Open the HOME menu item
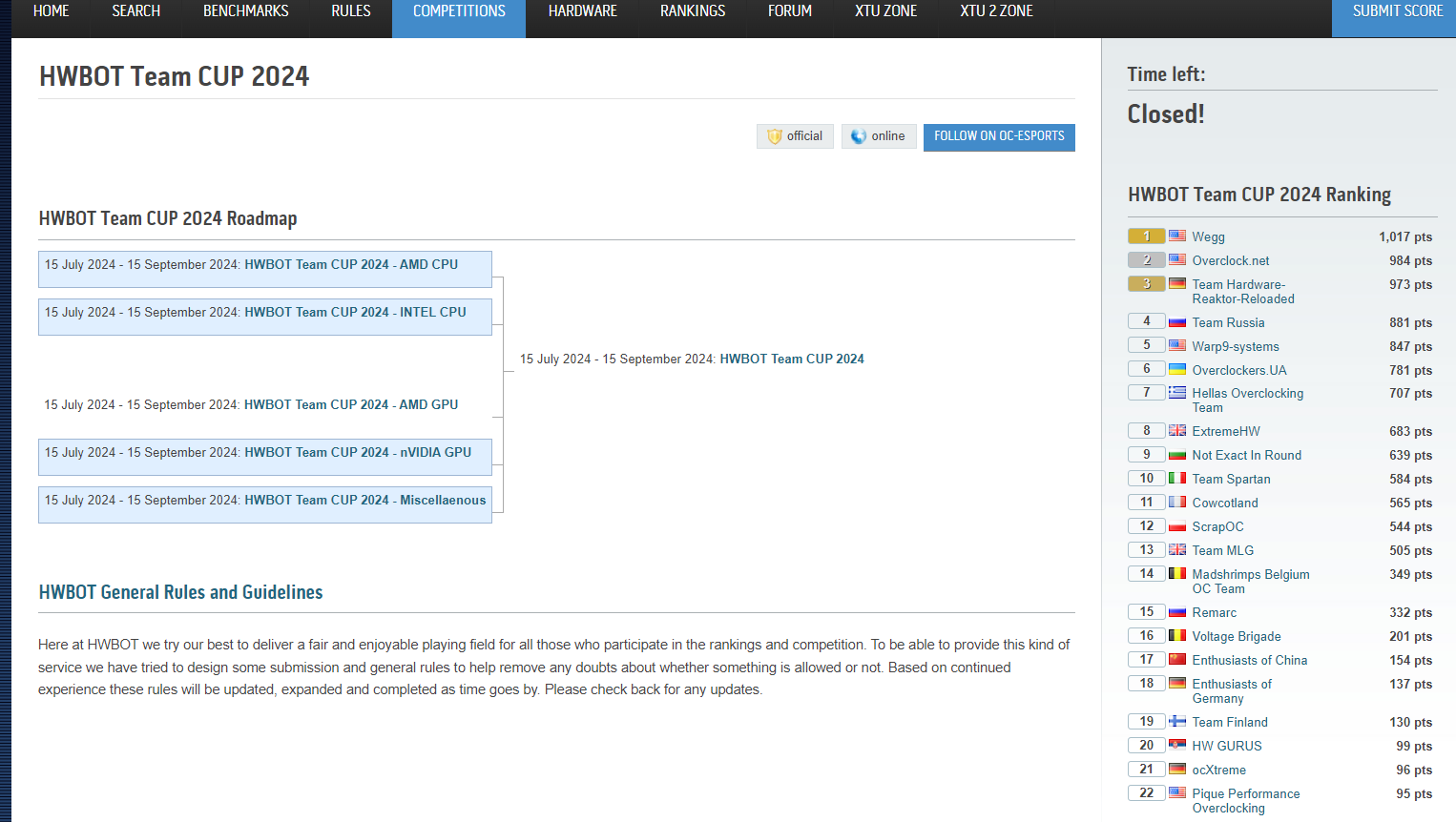Image resolution: width=1456 pixels, height=822 pixels. click(52, 11)
